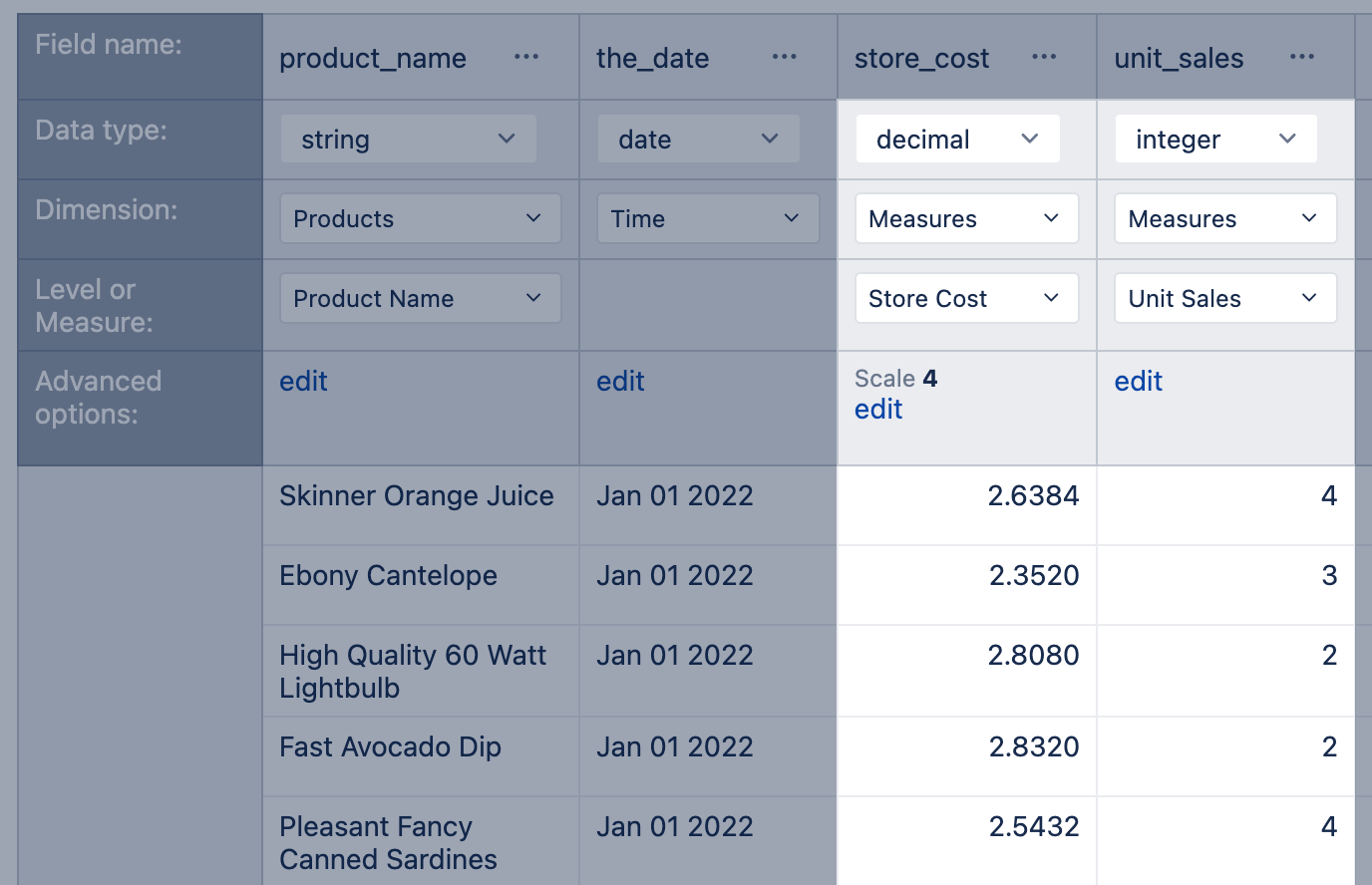This screenshot has height=885, width=1372.
Task: Open date data type dropdown
Action: coord(698,140)
